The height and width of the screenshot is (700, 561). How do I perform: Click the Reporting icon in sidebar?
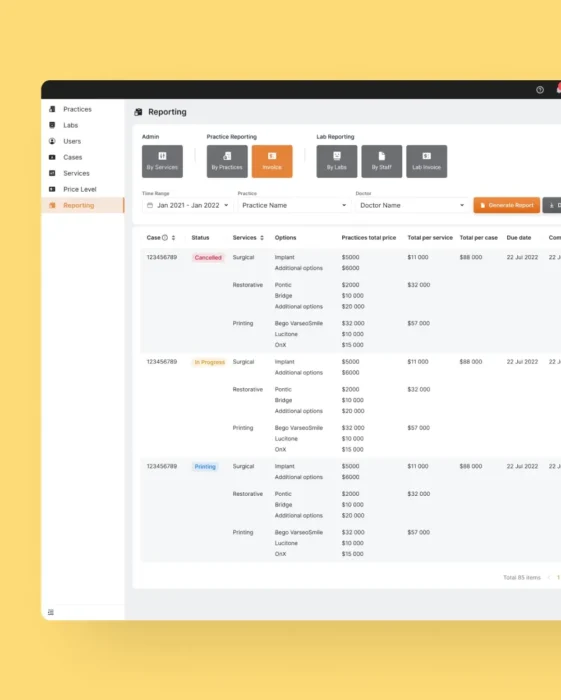click(52, 205)
